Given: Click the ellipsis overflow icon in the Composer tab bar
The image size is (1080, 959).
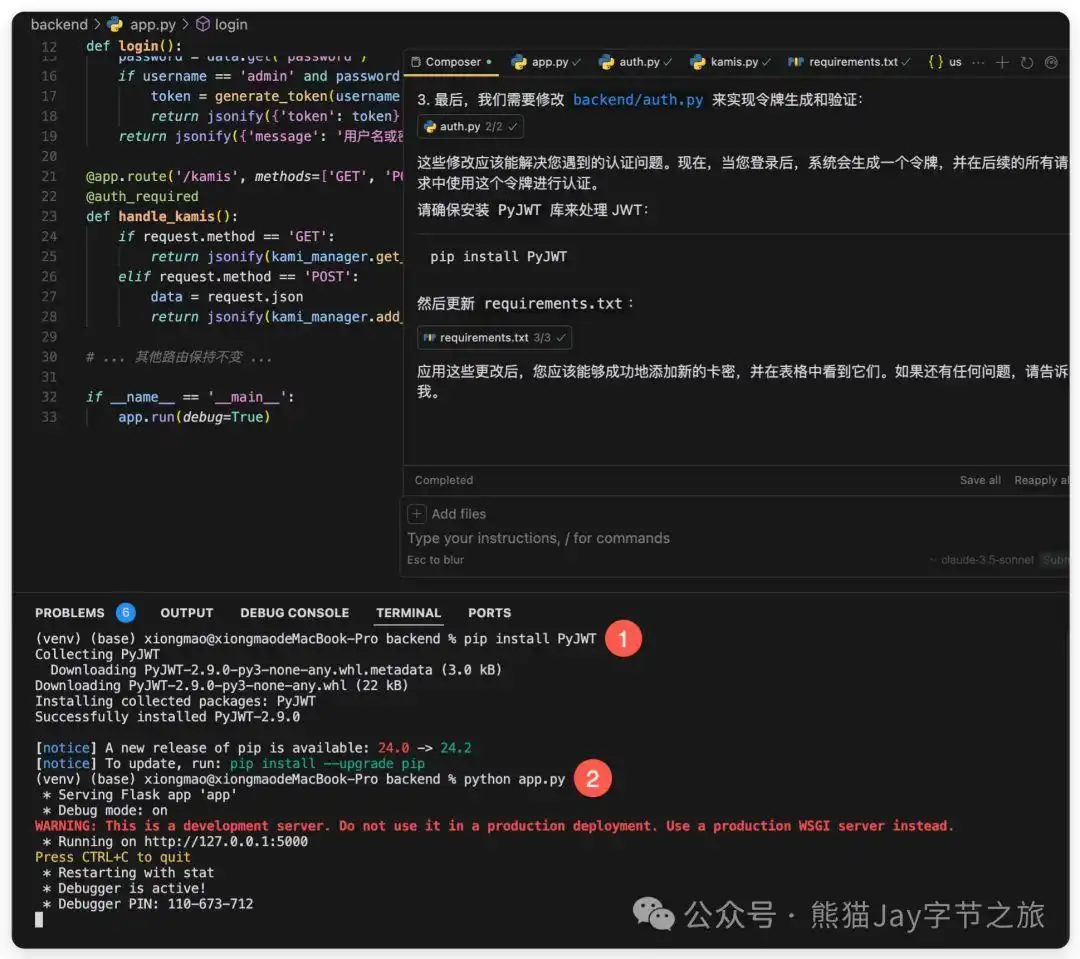Looking at the screenshot, I should 976,62.
